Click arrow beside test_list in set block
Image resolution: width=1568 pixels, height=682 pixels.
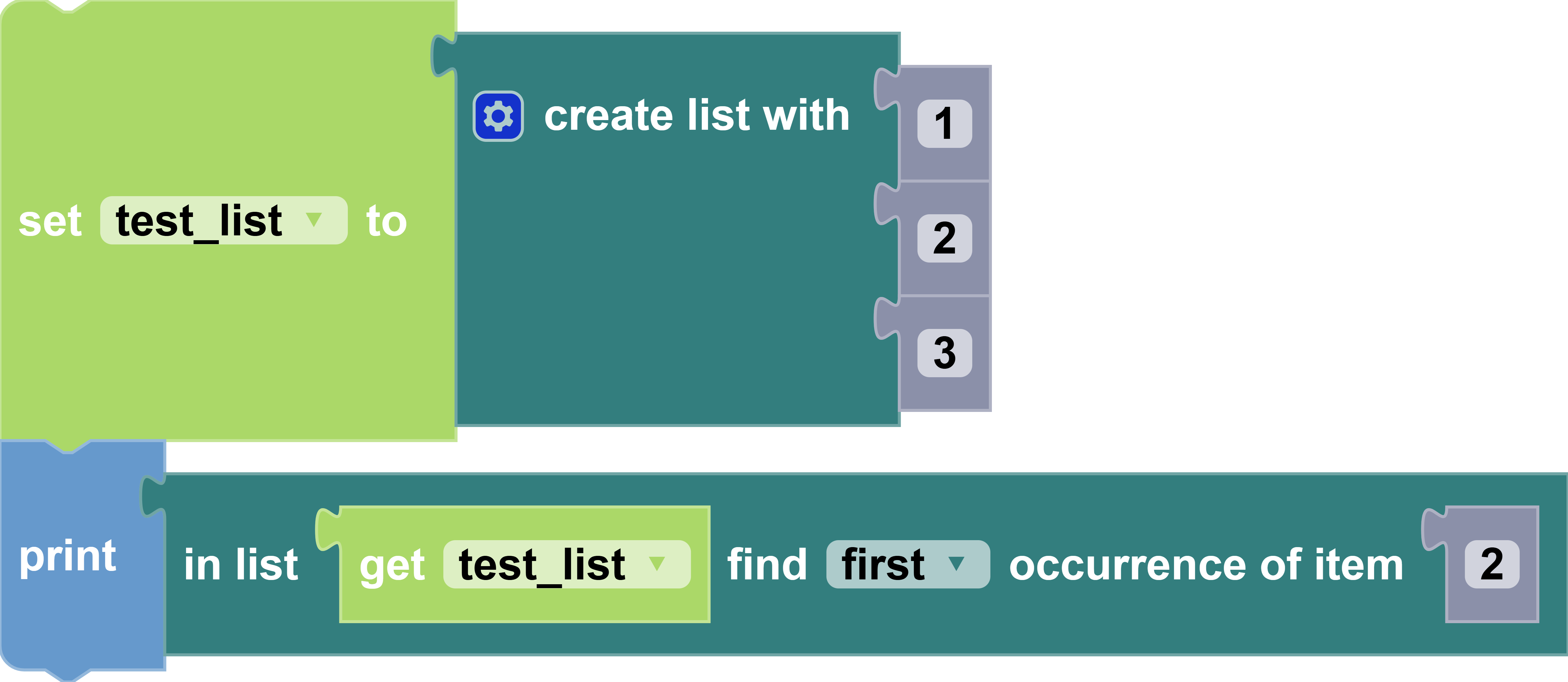coord(313,220)
